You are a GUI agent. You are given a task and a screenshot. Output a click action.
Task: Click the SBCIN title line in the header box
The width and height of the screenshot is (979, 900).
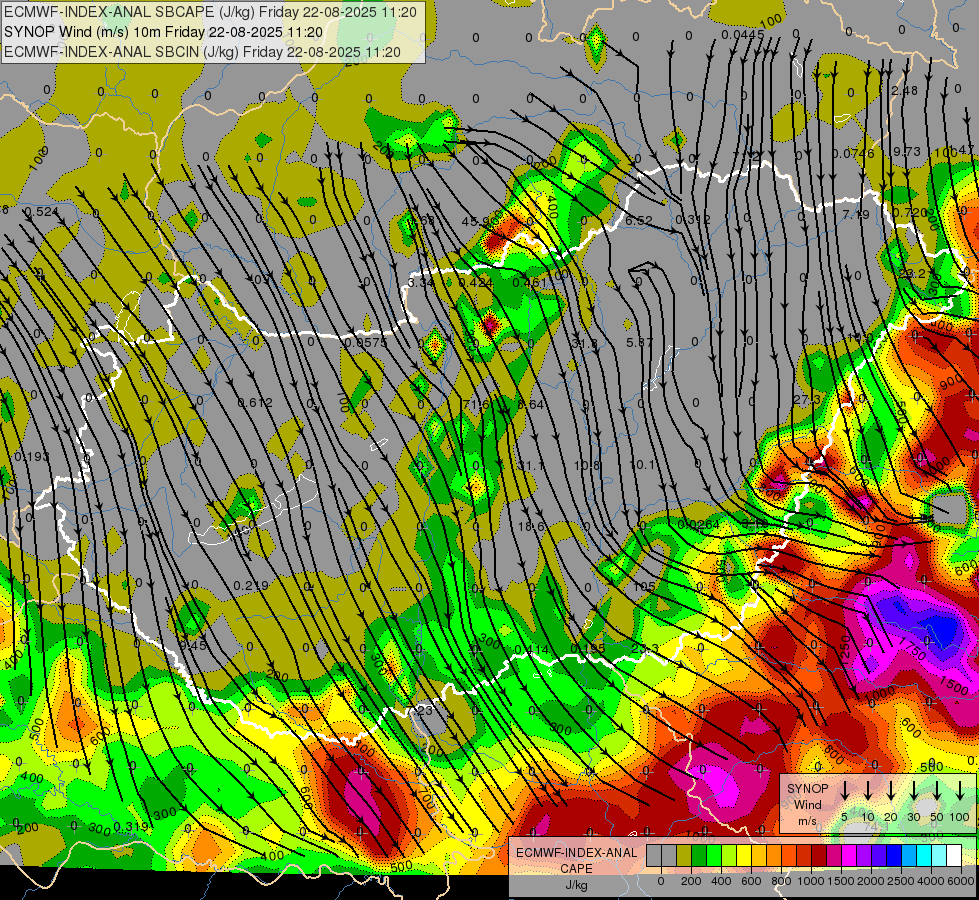202,52
